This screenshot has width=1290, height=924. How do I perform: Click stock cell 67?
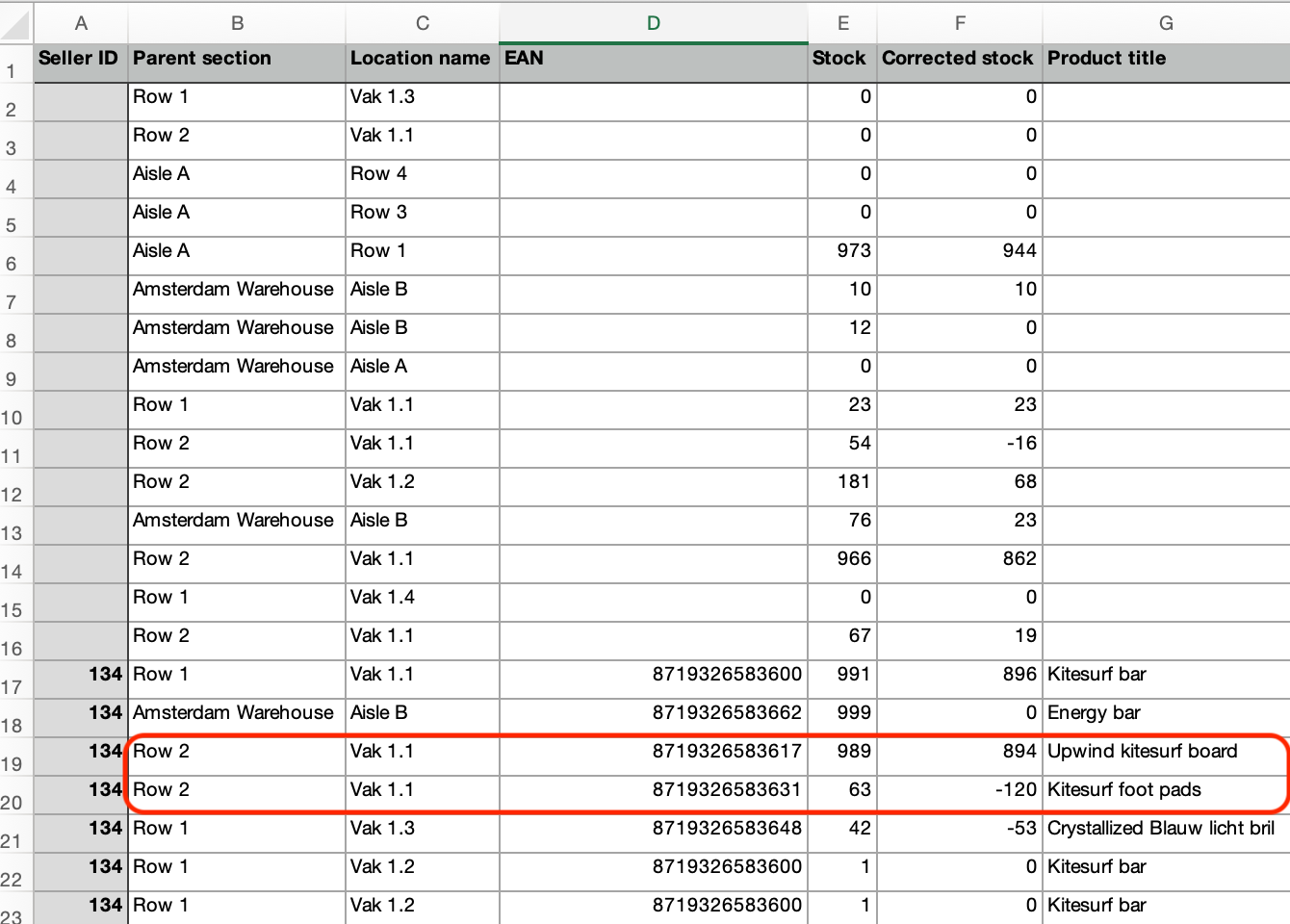coord(842,641)
